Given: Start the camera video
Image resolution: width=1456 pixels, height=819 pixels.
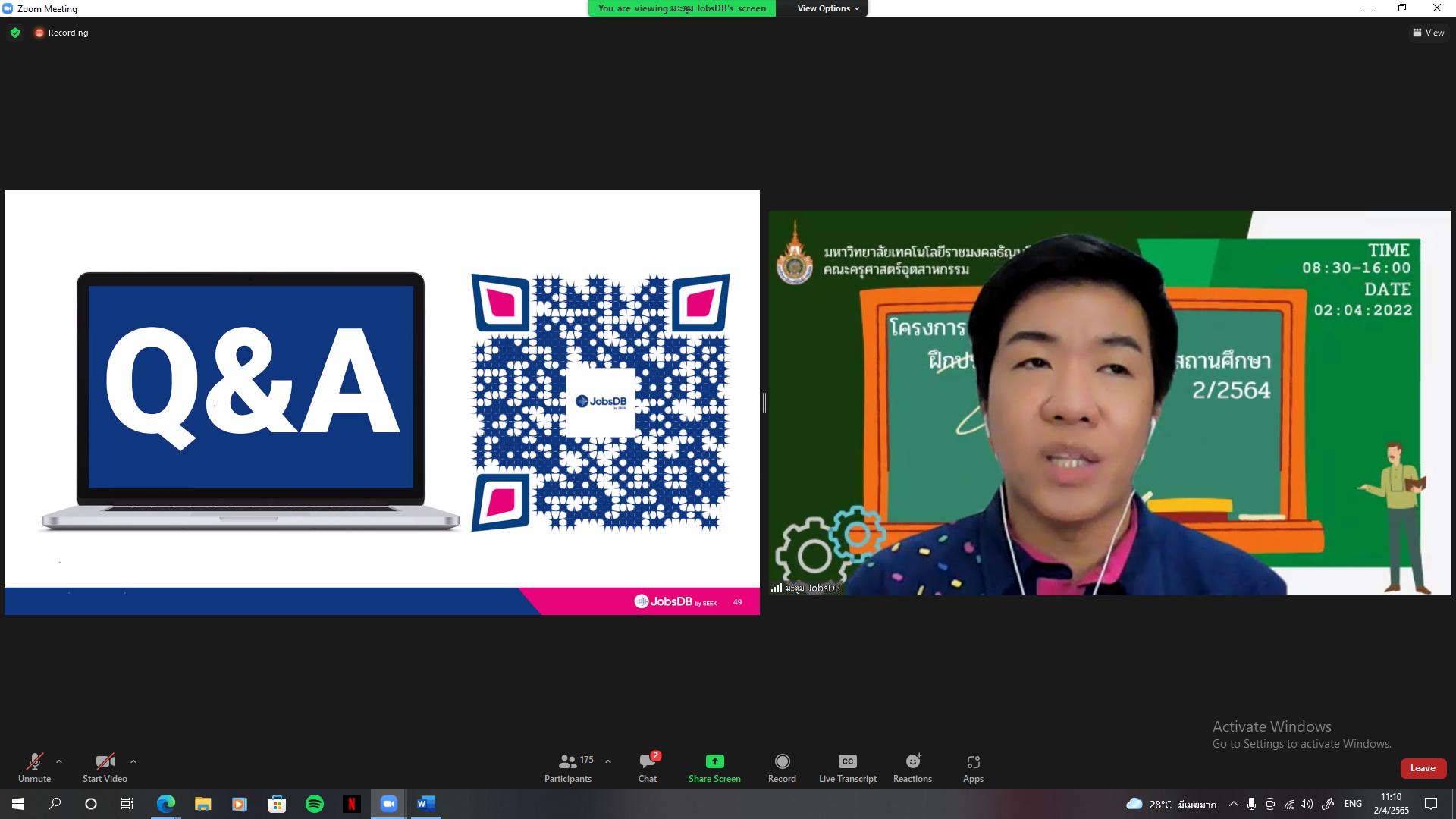Looking at the screenshot, I should pos(105,767).
